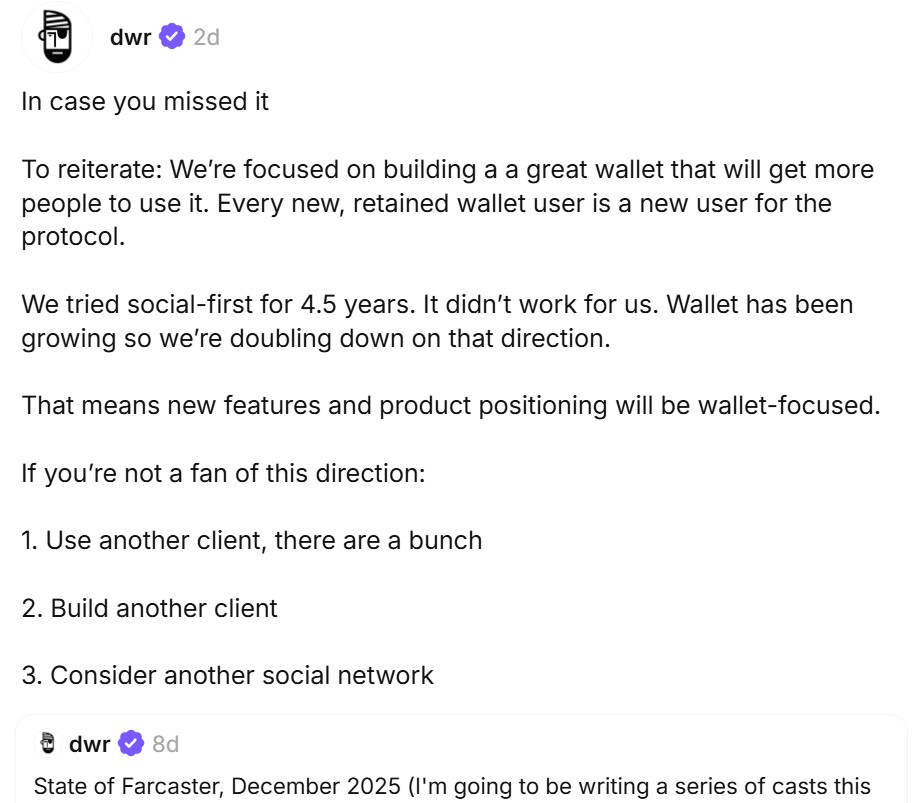This screenshot has height=803, width=921.
Task: Click the "If you're not a fan" line
Action: pyautogui.click(x=224, y=472)
